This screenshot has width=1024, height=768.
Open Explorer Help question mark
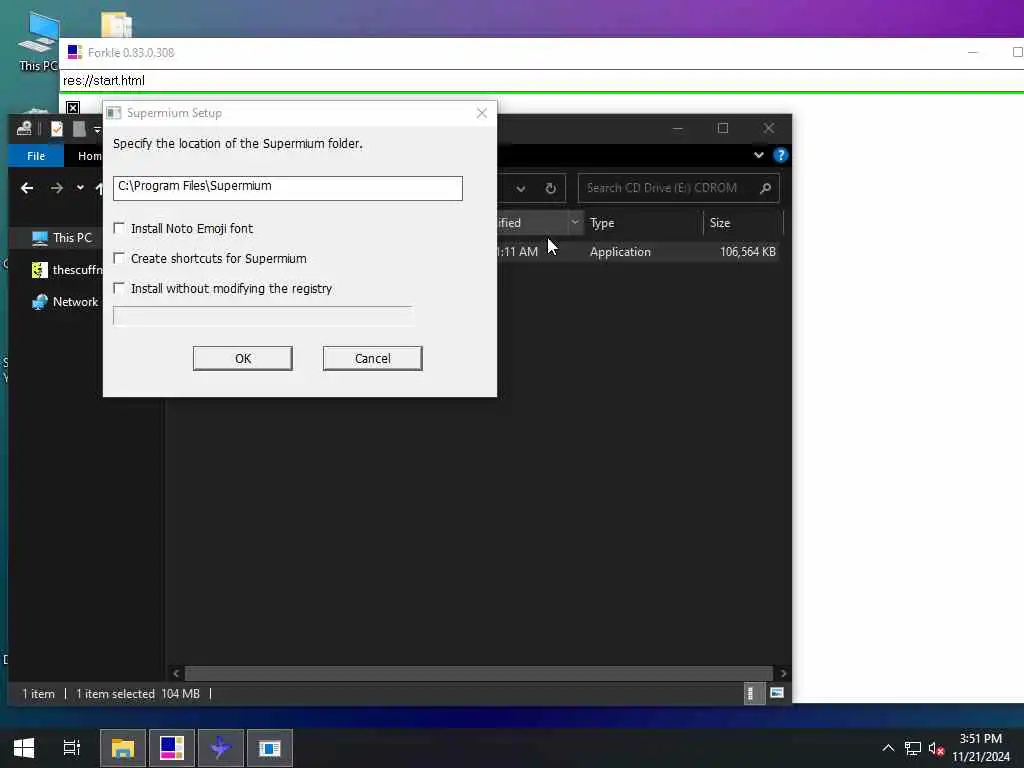point(780,155)
